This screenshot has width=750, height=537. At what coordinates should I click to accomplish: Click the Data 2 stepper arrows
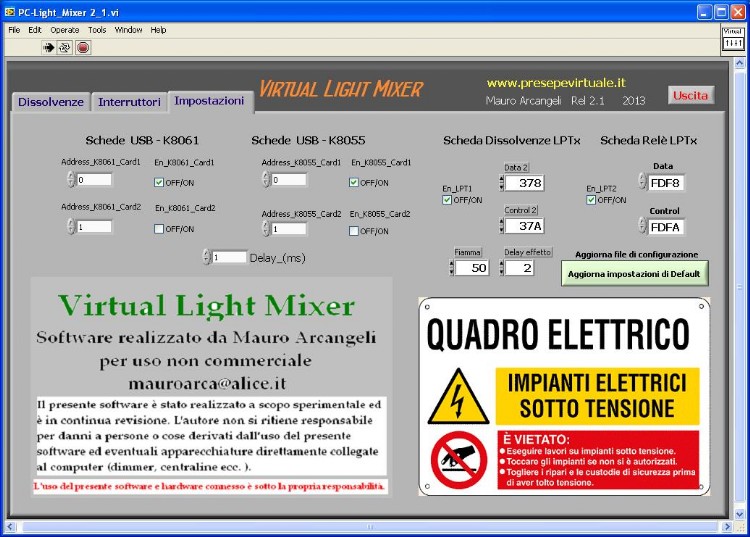click(x=502, y=183)
